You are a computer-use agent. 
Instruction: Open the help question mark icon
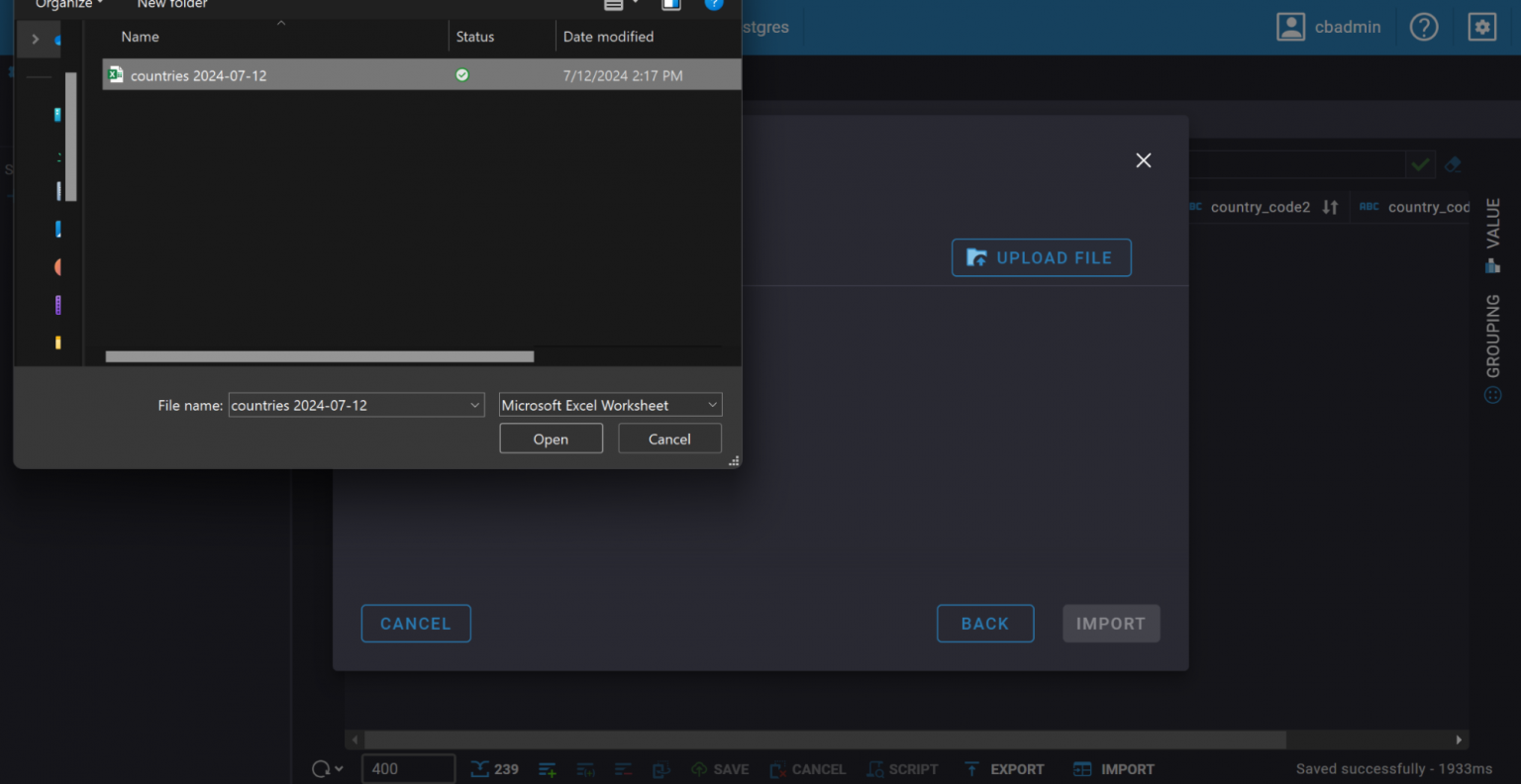pos(1424,27)
